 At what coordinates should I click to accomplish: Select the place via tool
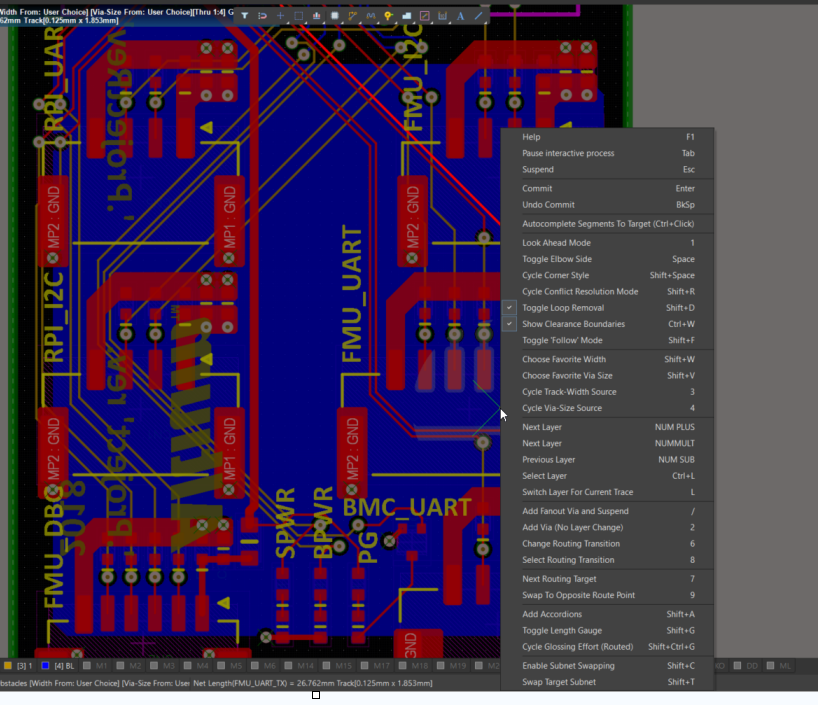click(x=388, y=15)
